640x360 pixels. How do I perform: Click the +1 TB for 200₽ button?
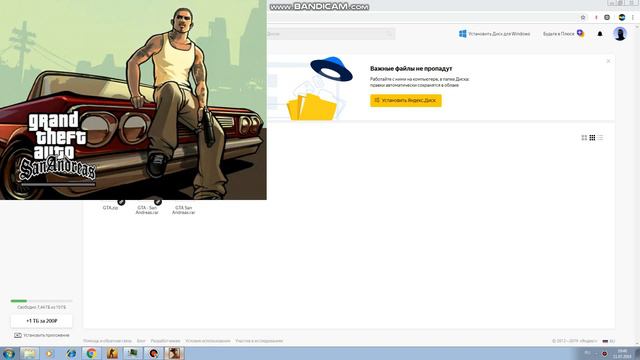pyautogui.click(x=42, y=321)
